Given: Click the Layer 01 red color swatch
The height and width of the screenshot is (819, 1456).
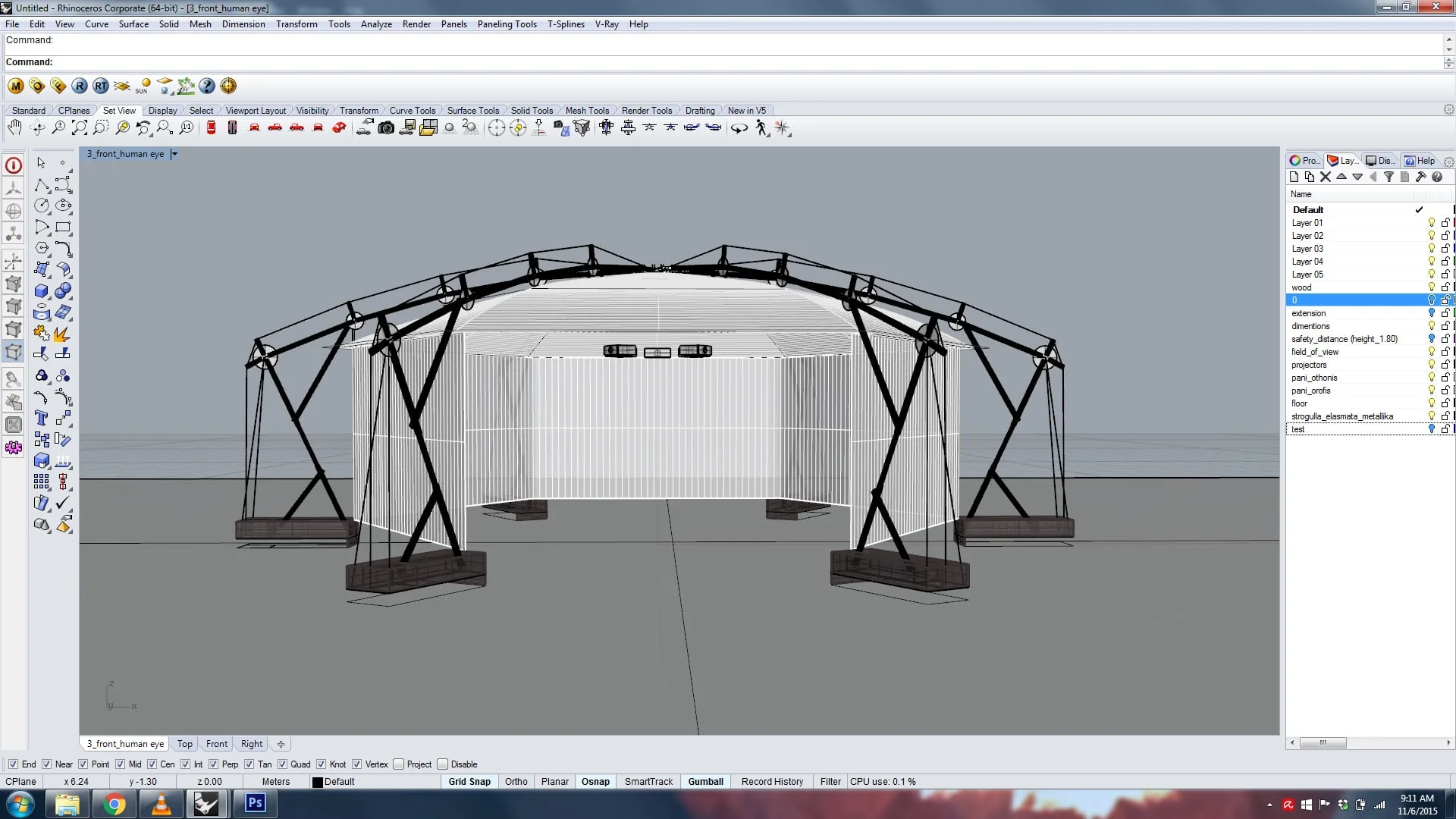Looking at the screenshot, I should 1454,223.
